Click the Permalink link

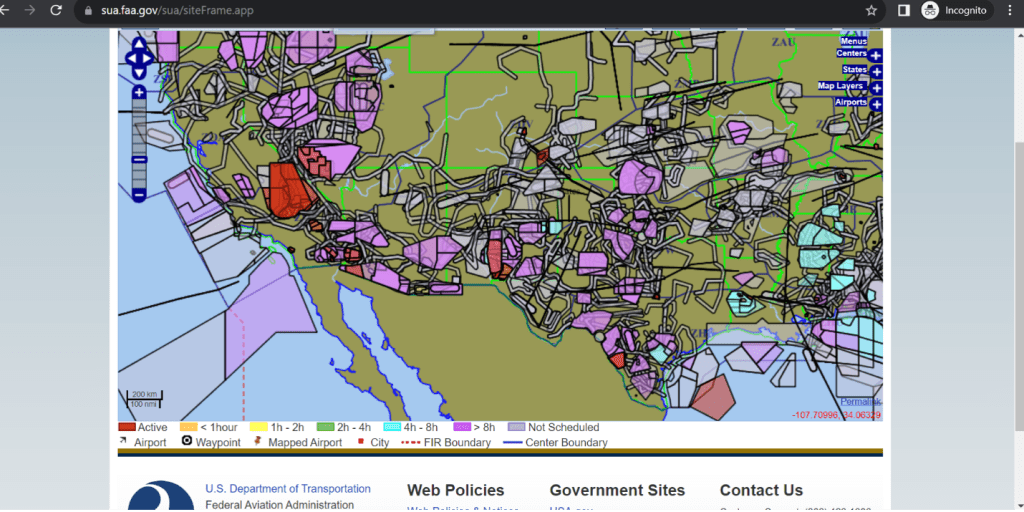coord(860,401)
